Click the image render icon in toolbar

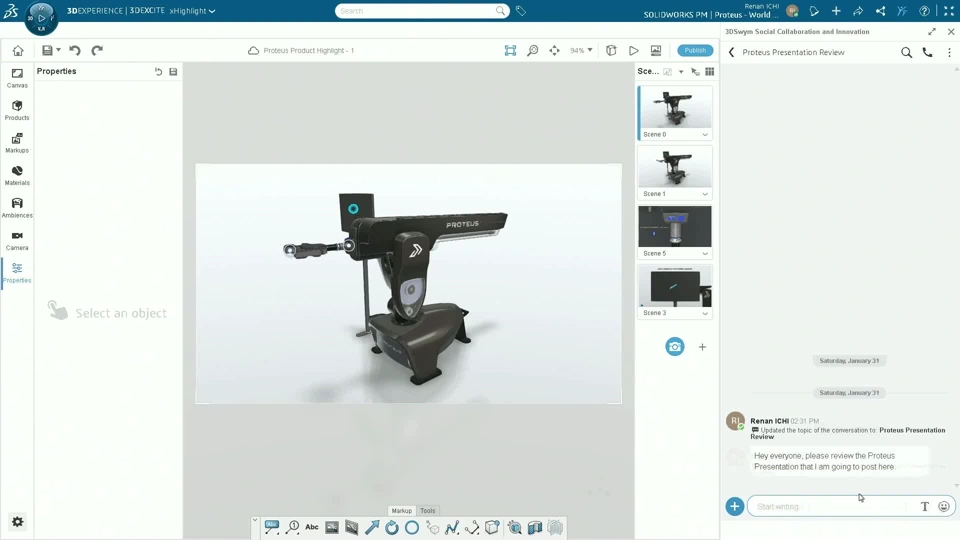click(656, 50)
